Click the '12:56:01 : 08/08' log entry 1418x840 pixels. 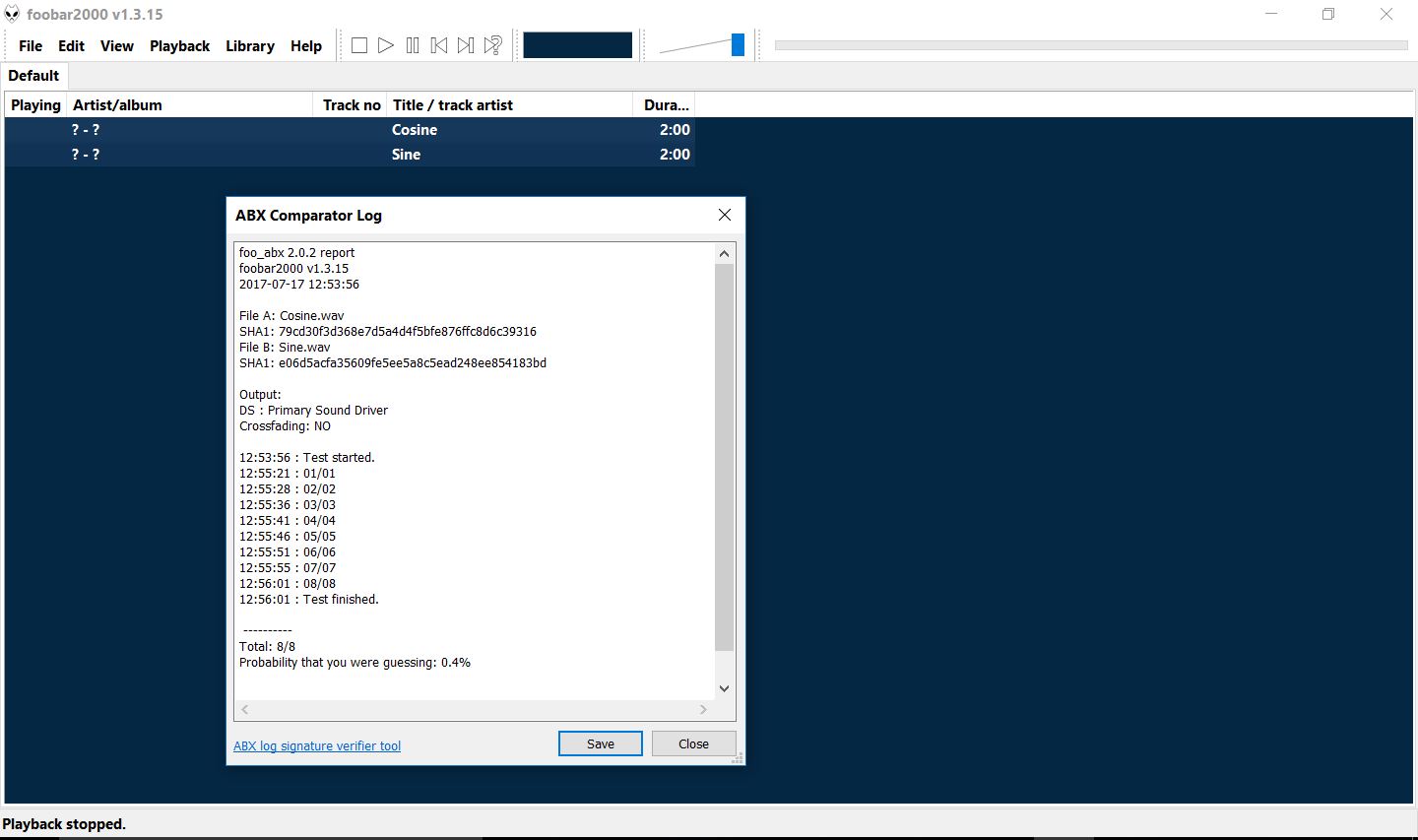click(288, 584)
